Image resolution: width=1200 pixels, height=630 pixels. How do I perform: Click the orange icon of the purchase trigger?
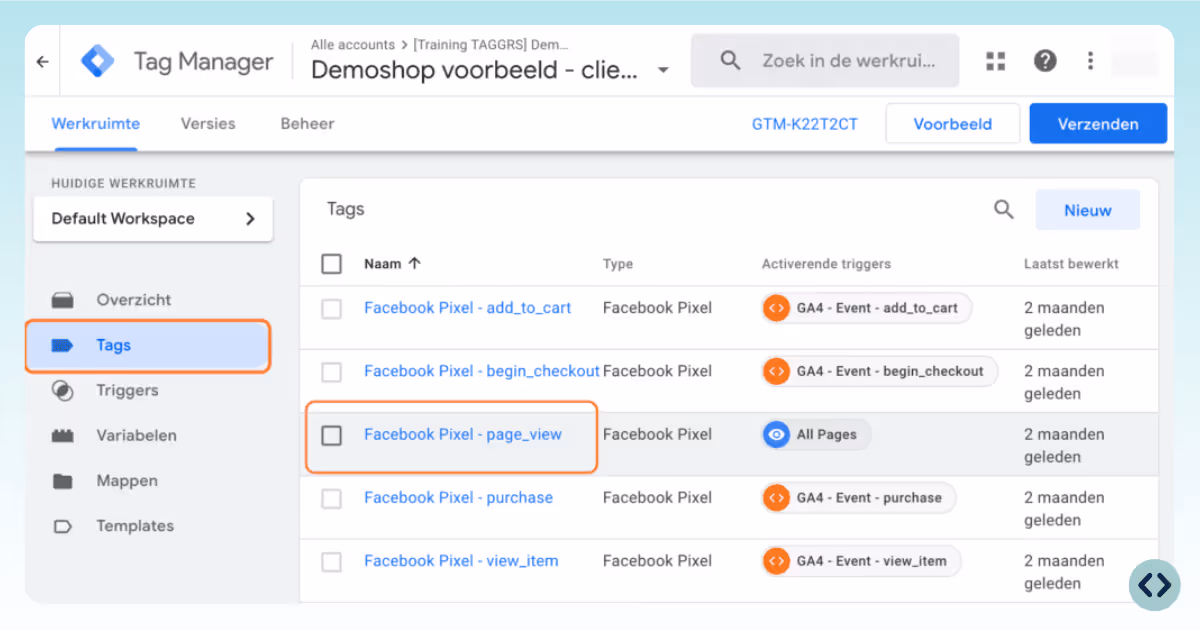(776, 497)
